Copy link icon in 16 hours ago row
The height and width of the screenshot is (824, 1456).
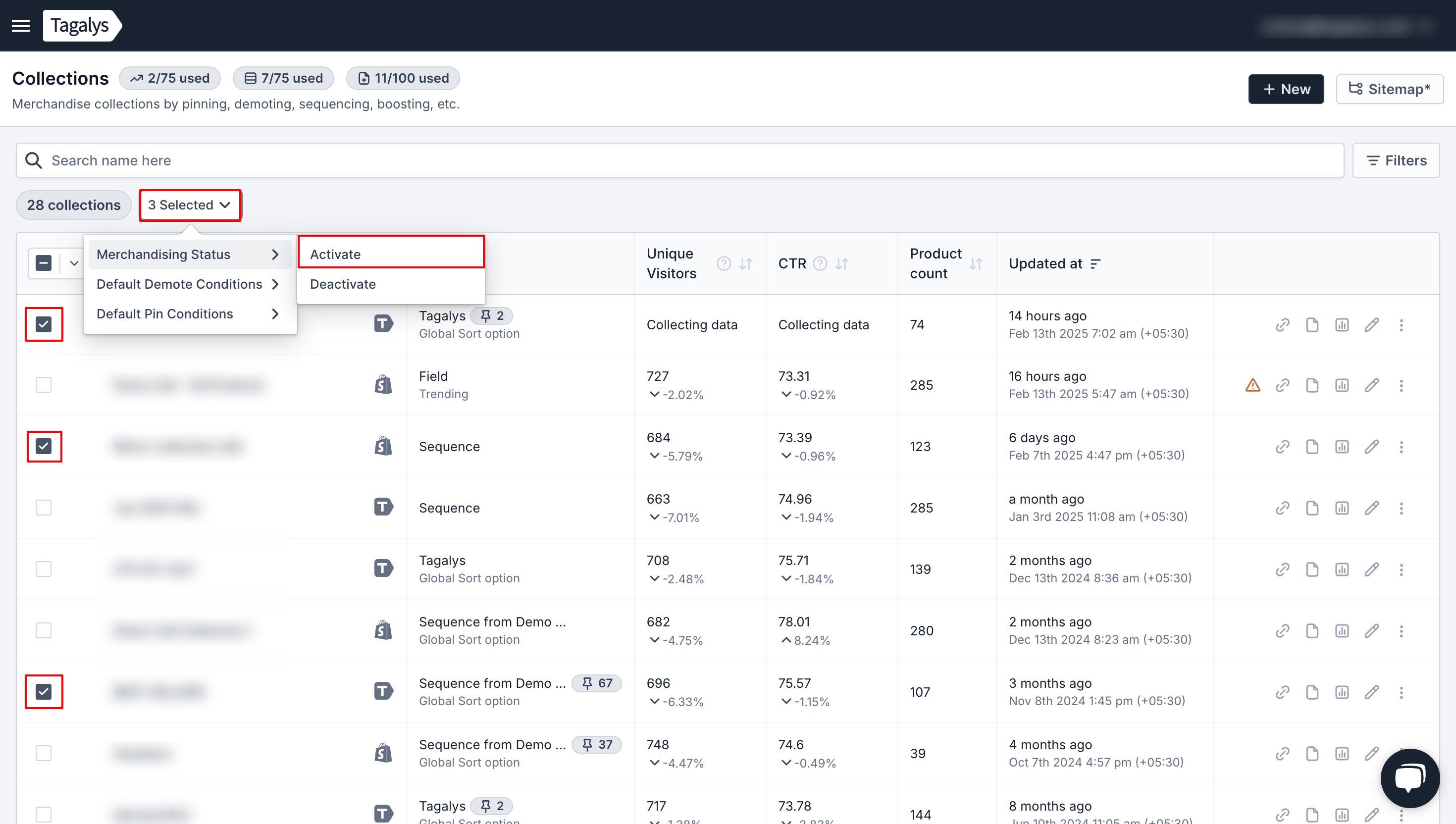click(1282, 385)
